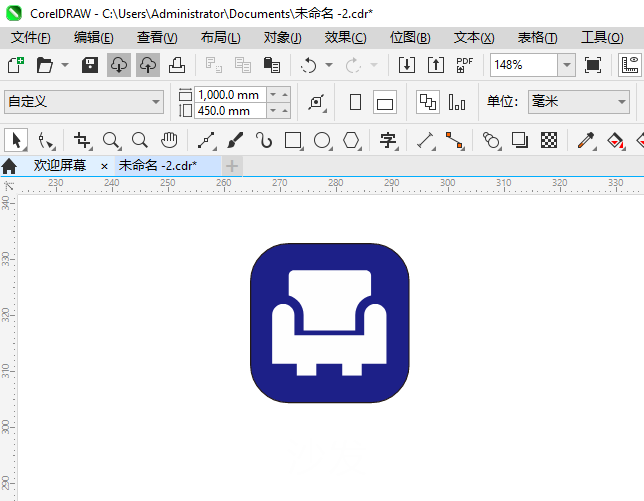Open the 对象(J) menu
Screen dimensions: 644x501
point(283,37)
